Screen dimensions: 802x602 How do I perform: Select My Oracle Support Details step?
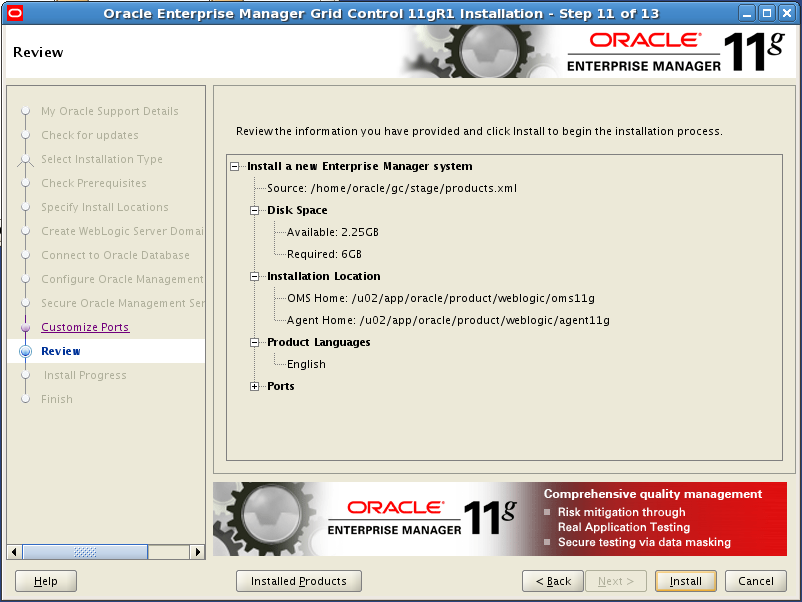[110, 111]
